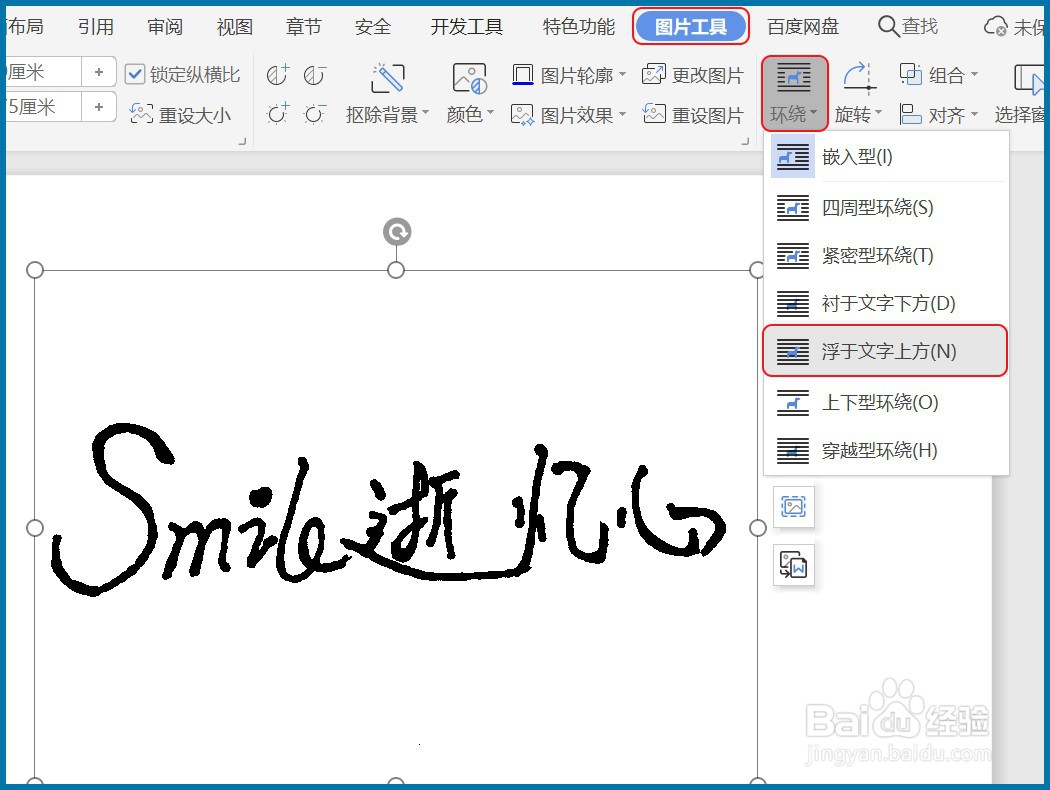Viewport: 1050px width, 790px height.
Task: Click the floating crop picture icon
Action: 794,506
